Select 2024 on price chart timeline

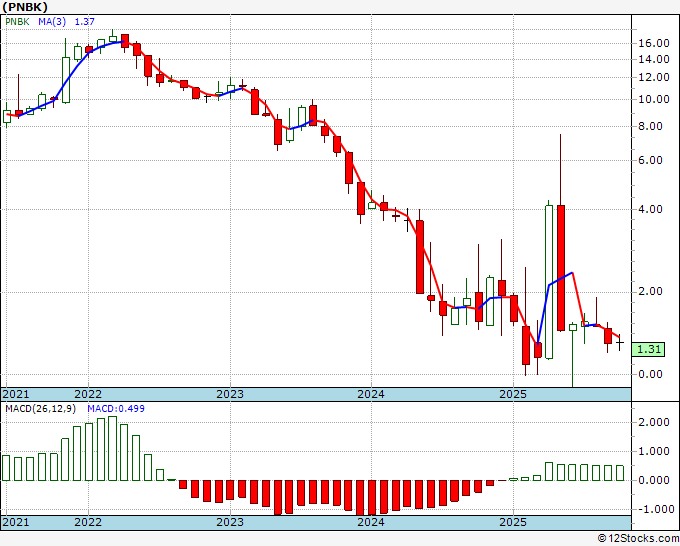point(371,394)
